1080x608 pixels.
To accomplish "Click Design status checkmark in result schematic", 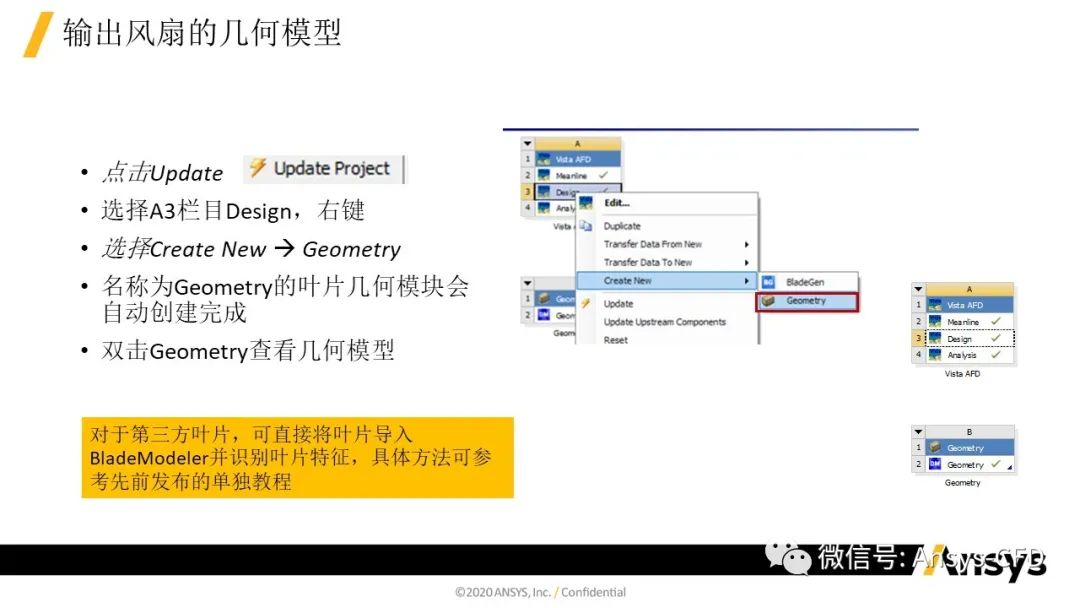I will tap(996, 338).
